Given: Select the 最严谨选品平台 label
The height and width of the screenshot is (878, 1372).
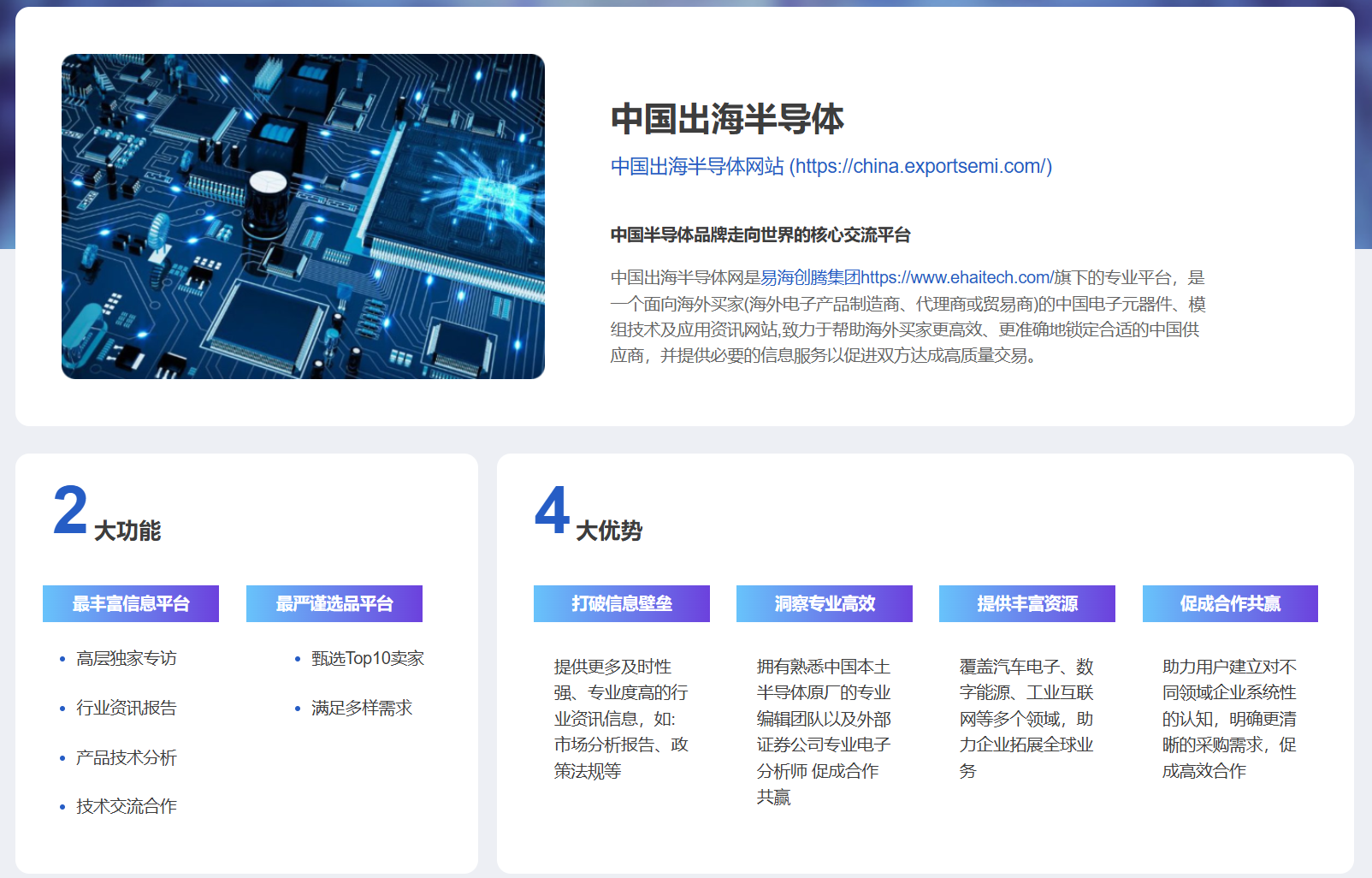Looking at the screenshot, I should pyautogui.click(x=334, y=603).
